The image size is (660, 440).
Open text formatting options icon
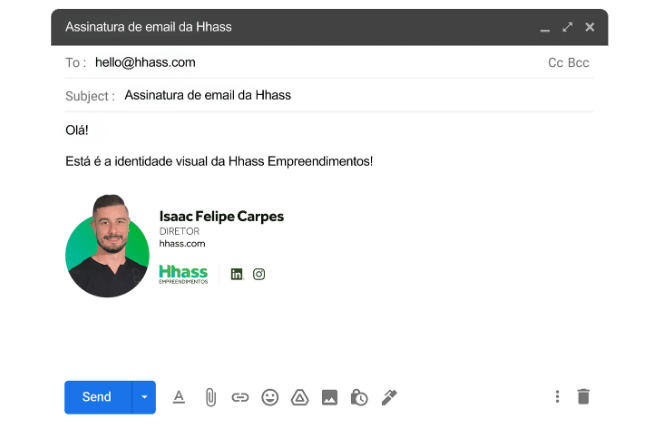pyautogui.click(x=179, y=397)
